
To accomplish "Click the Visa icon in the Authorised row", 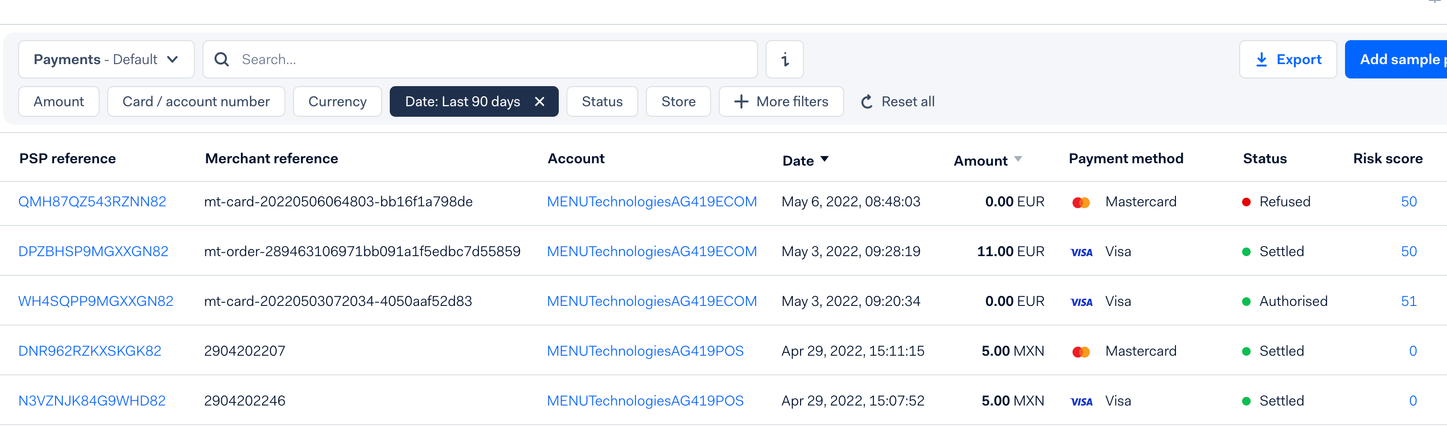I will click(x=1081, y=302).
